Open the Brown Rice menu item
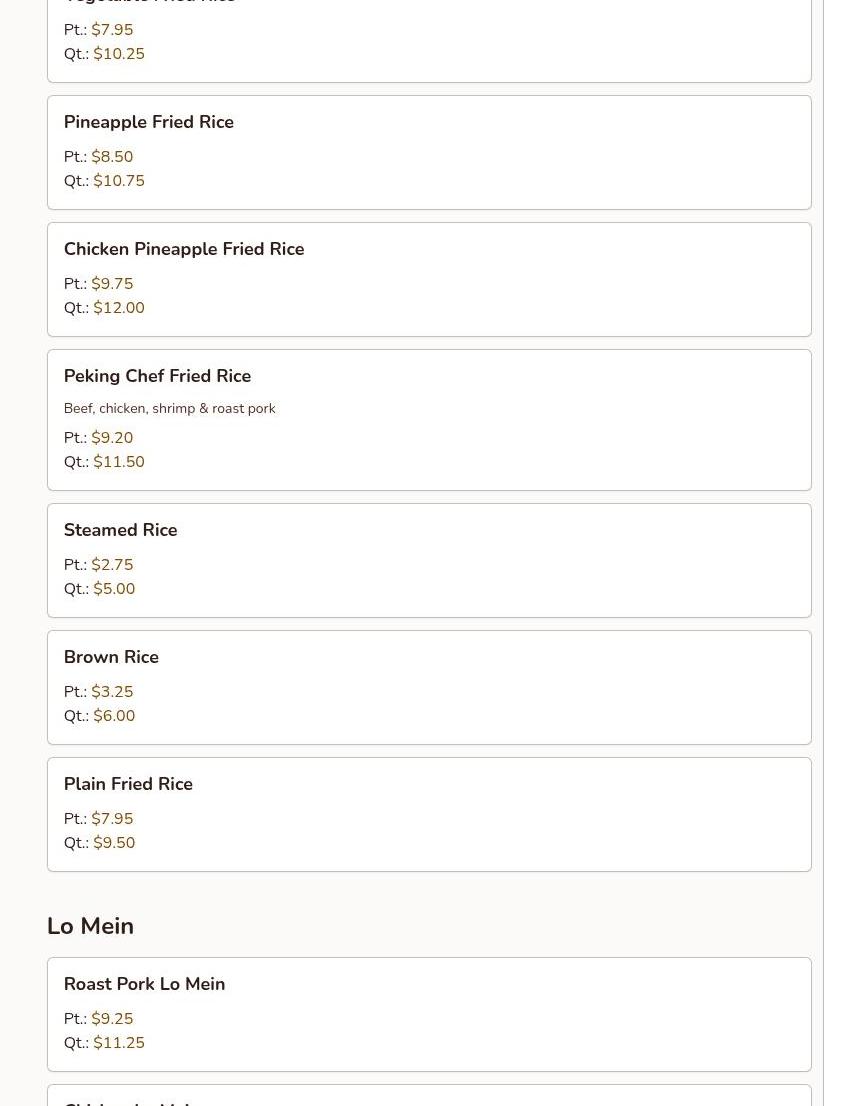The width and height of the screenshot is (844, 1106). 111,657
